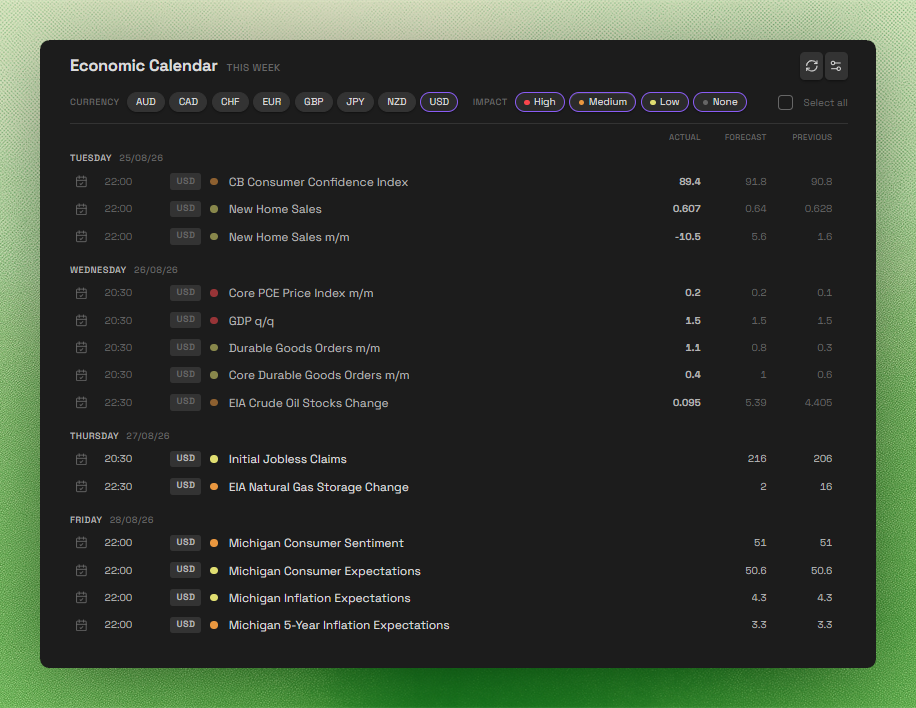The image size is (916, 708).
Task: Click the TUESDAY 25/08/26 date heading
Action: 116,158
